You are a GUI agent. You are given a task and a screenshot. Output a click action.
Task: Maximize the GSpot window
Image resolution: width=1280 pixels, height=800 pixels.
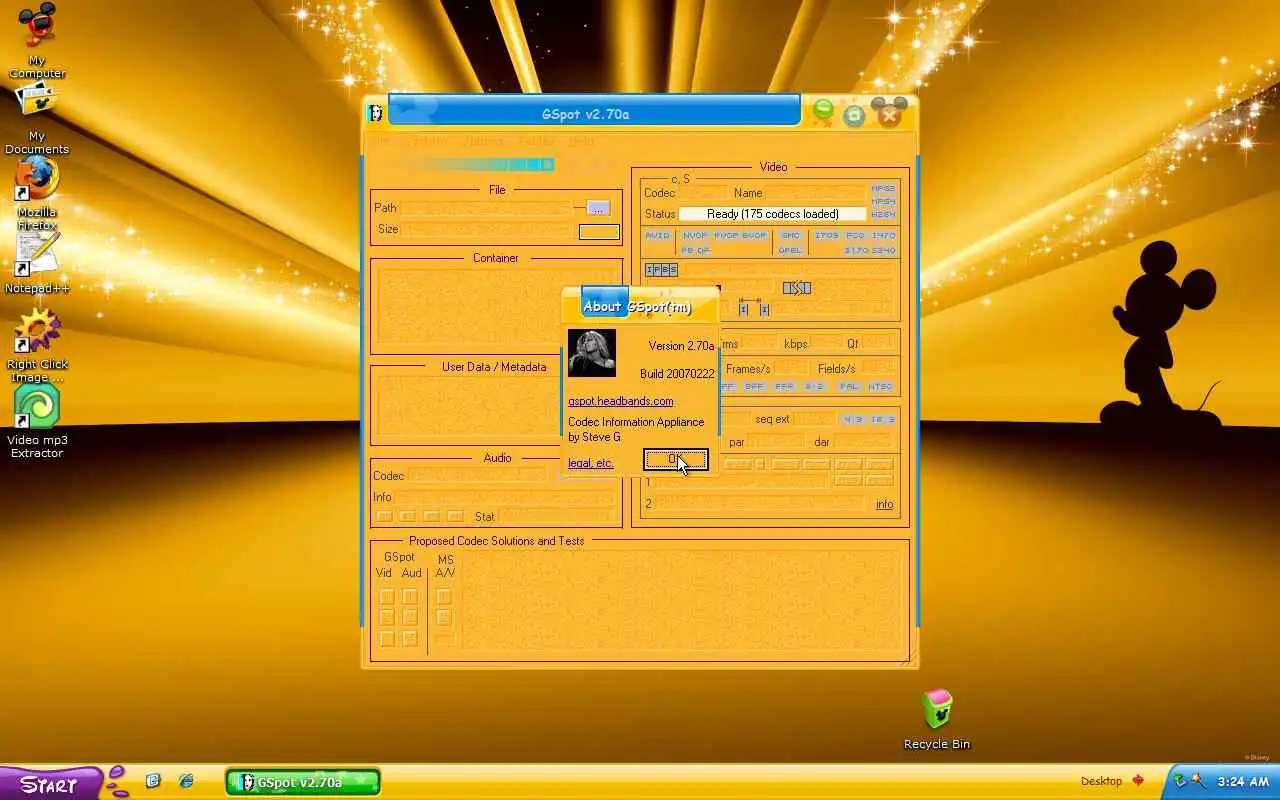pos(854,115)
